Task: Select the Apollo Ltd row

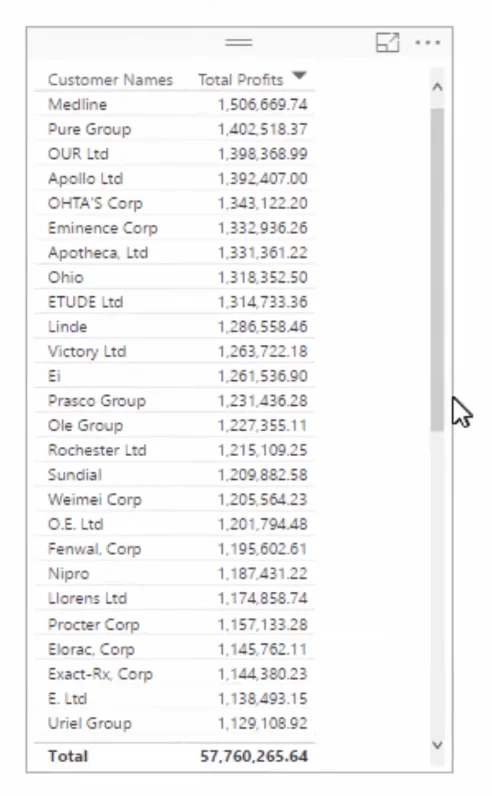Action: point(175,179)
